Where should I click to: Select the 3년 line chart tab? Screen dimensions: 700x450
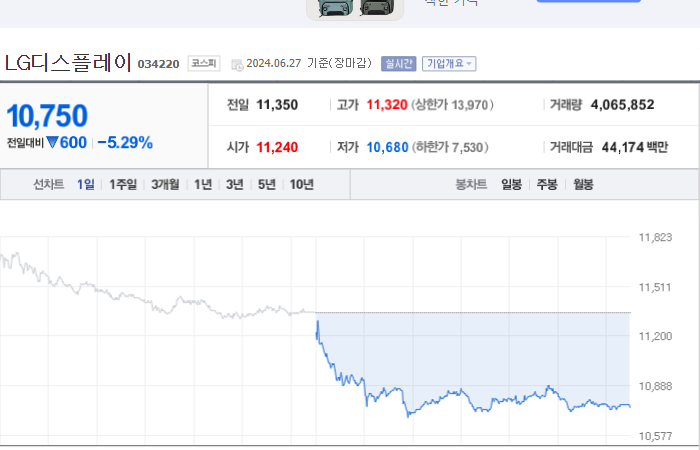[x=235, y=184]
